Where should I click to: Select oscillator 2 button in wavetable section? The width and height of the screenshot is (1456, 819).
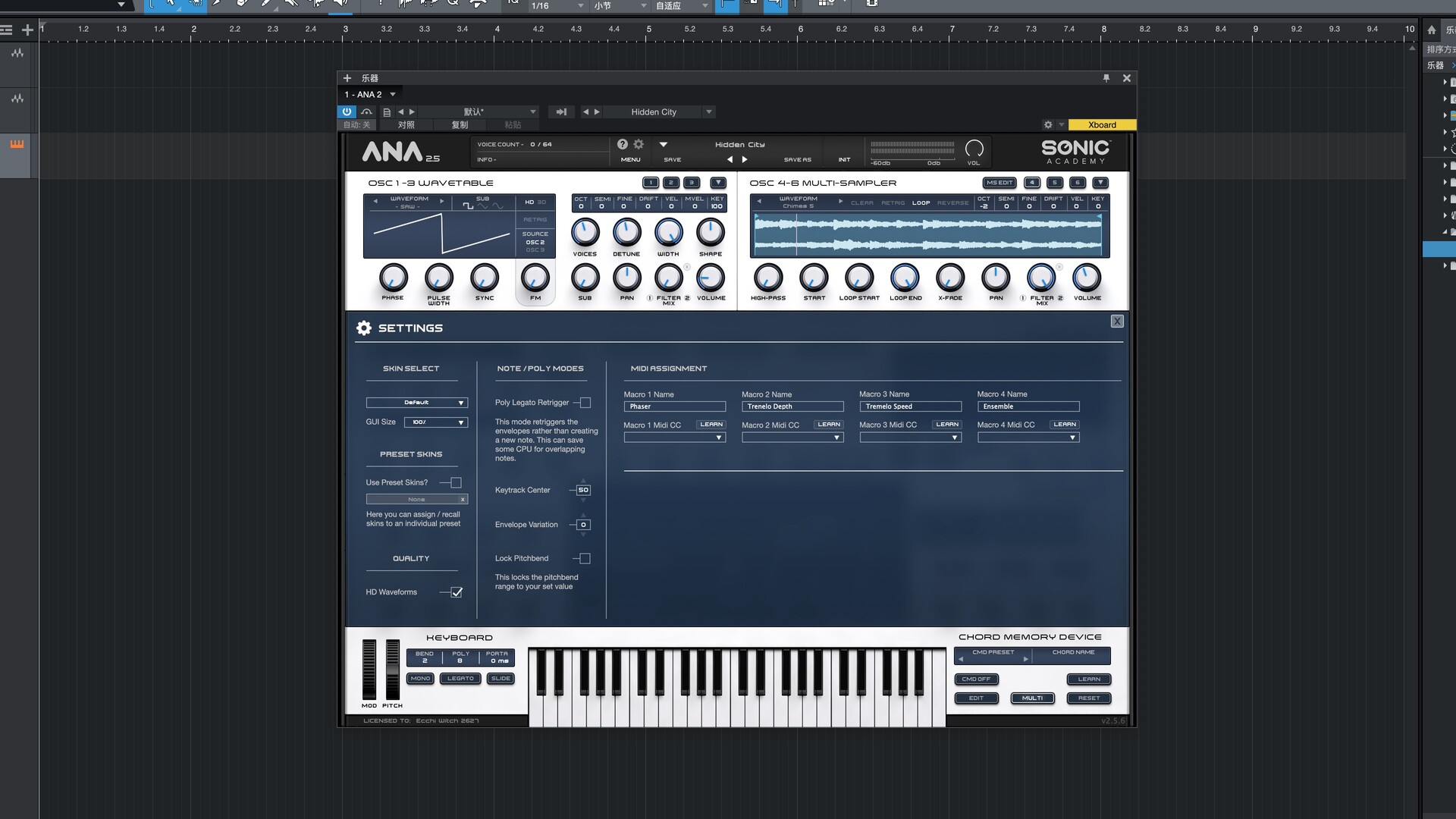[671, 183]
